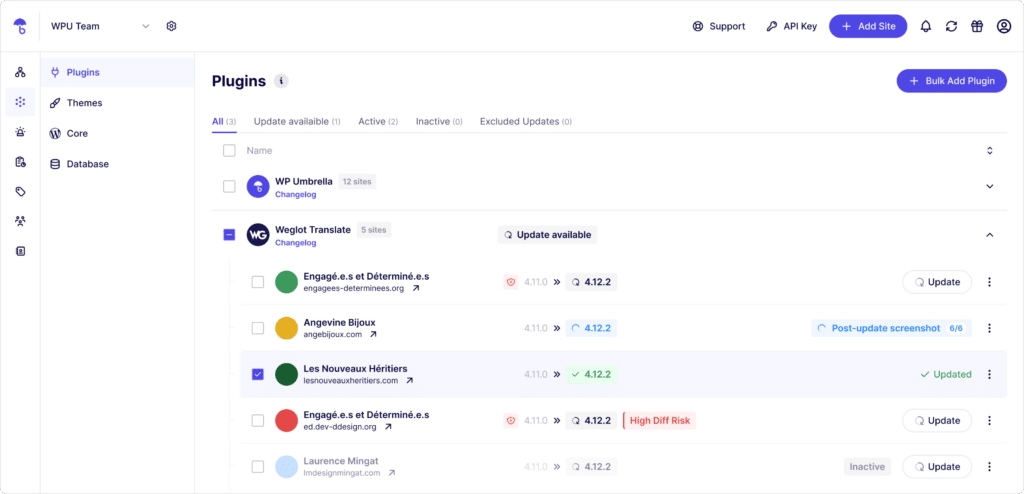
Task: Open the gift icon in top bar
Action: (x=977, y=26)
